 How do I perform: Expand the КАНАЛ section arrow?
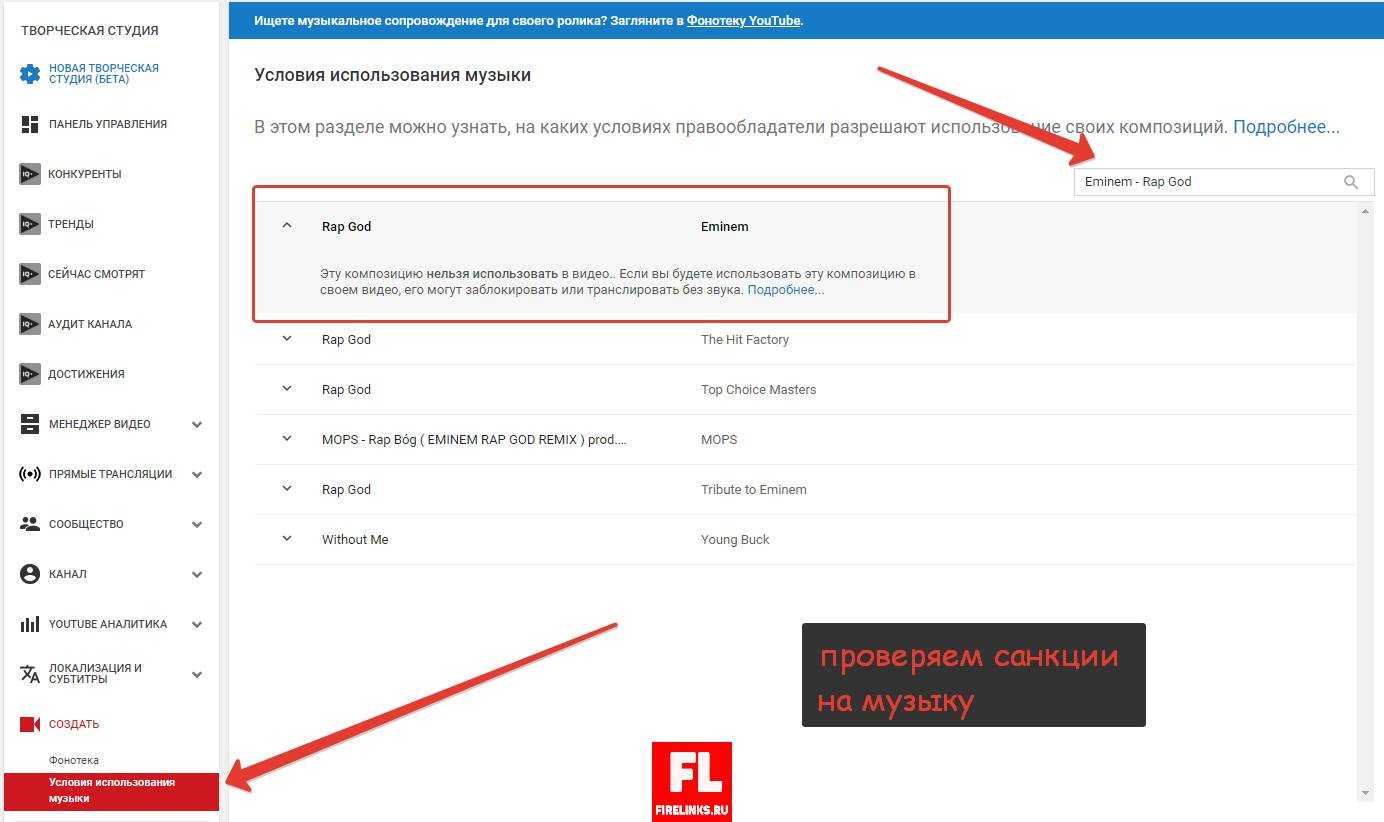click(x=197, y=574)
